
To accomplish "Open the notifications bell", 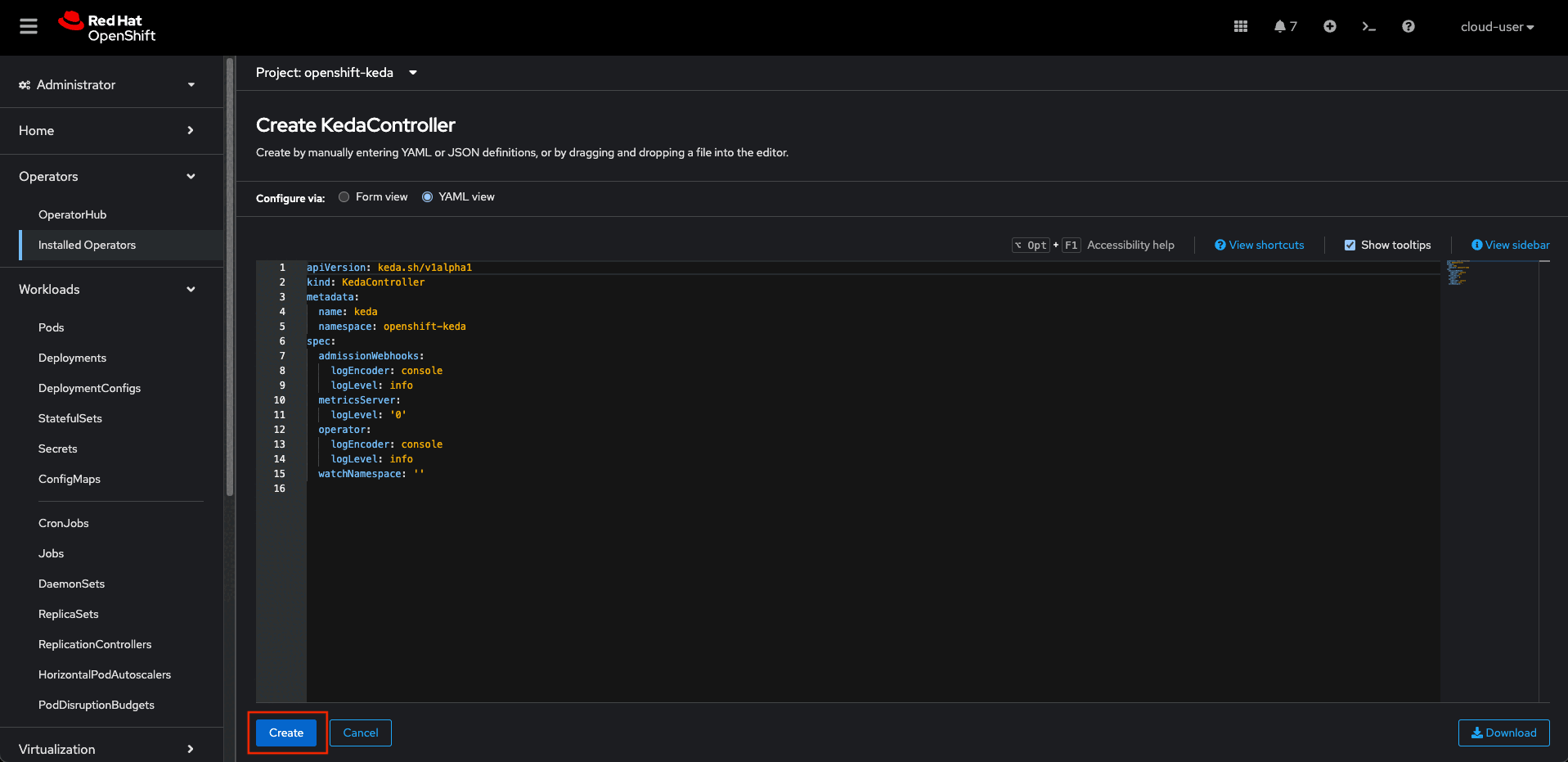I will [1284, 27].
